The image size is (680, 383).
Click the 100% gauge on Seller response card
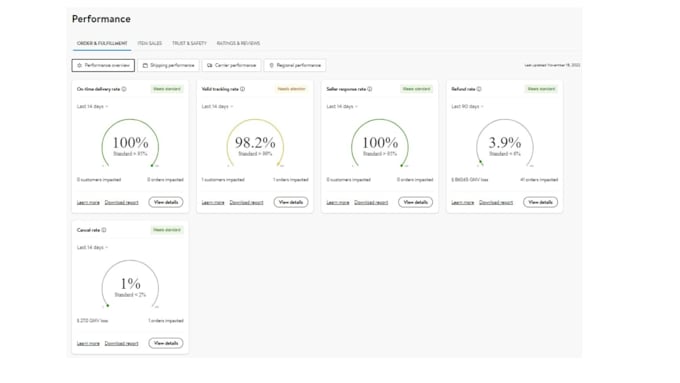pos(380,143)
